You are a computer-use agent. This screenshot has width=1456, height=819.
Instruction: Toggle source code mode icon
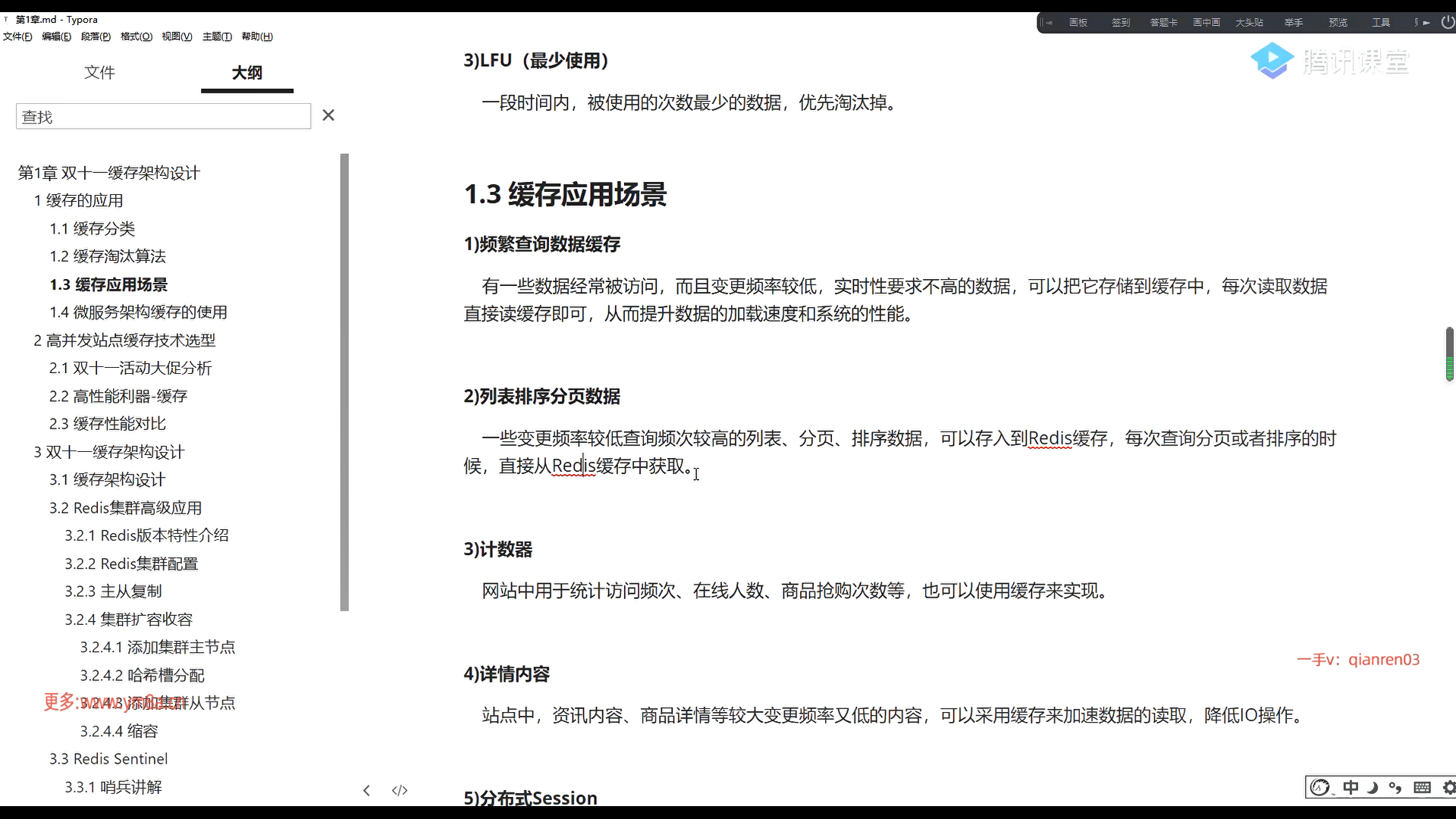tap(400, 790)
